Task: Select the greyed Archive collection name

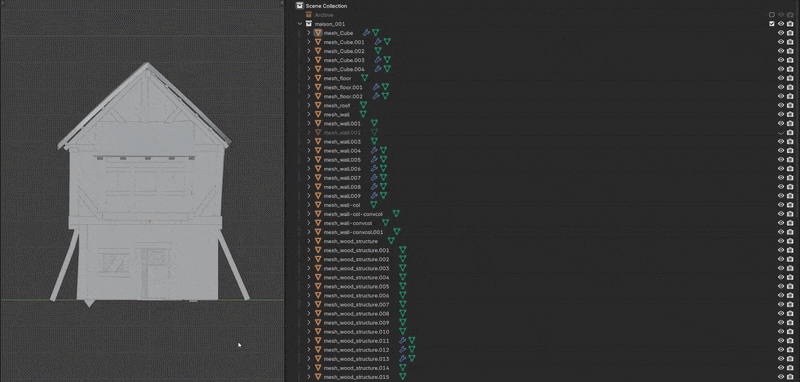Action: 324,15
